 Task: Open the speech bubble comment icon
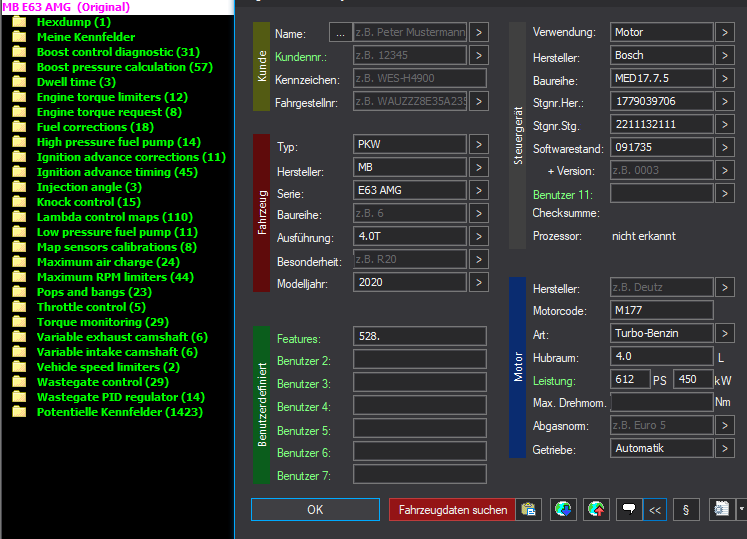point(629,509)
